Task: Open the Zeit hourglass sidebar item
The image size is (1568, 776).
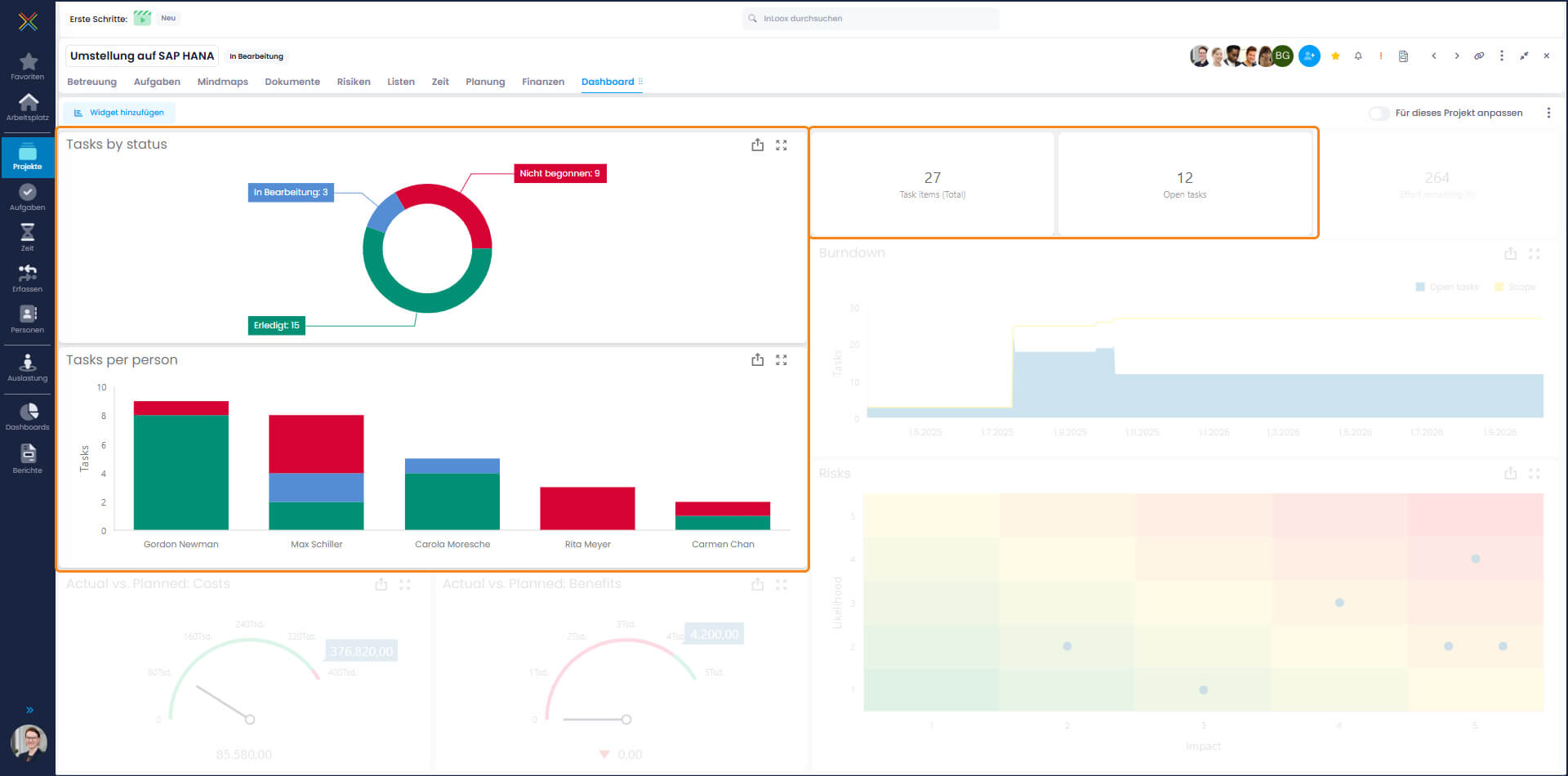Action: point(28,238)
